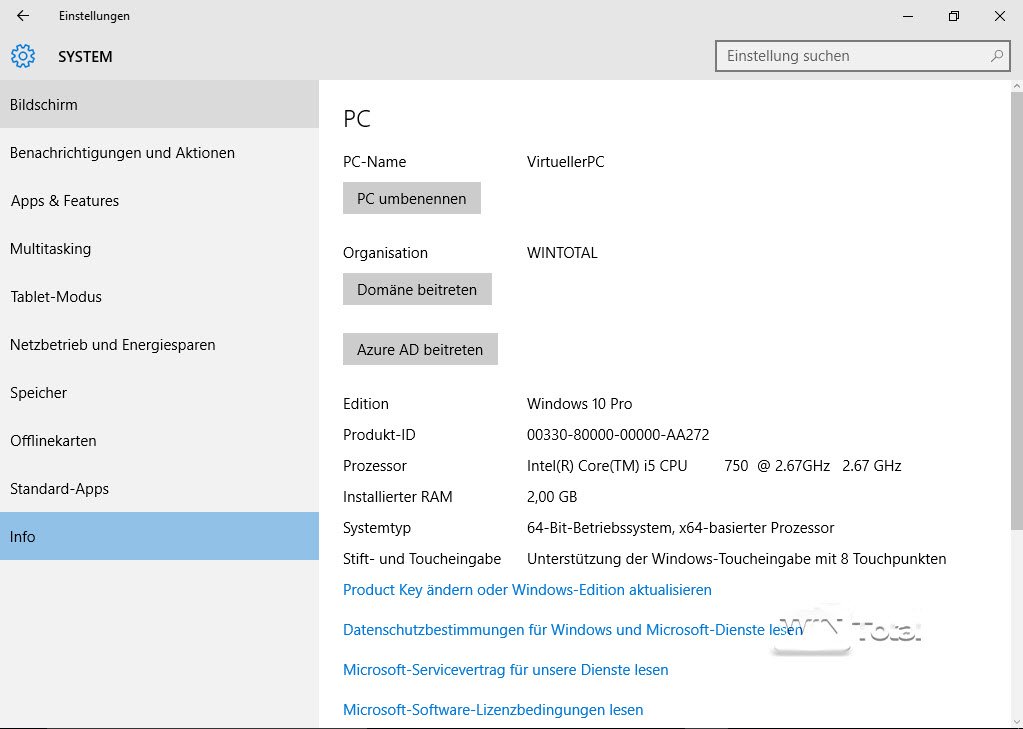Screen dimensions: 1023x729
Task: Click the System settings gear icon
Action: point(23,56)
